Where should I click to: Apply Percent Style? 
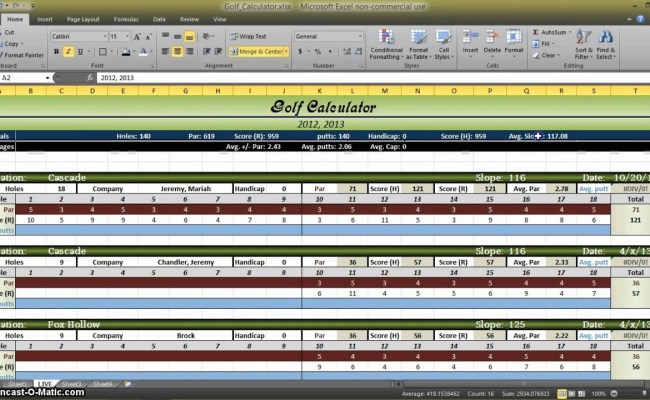pos(318,51)
